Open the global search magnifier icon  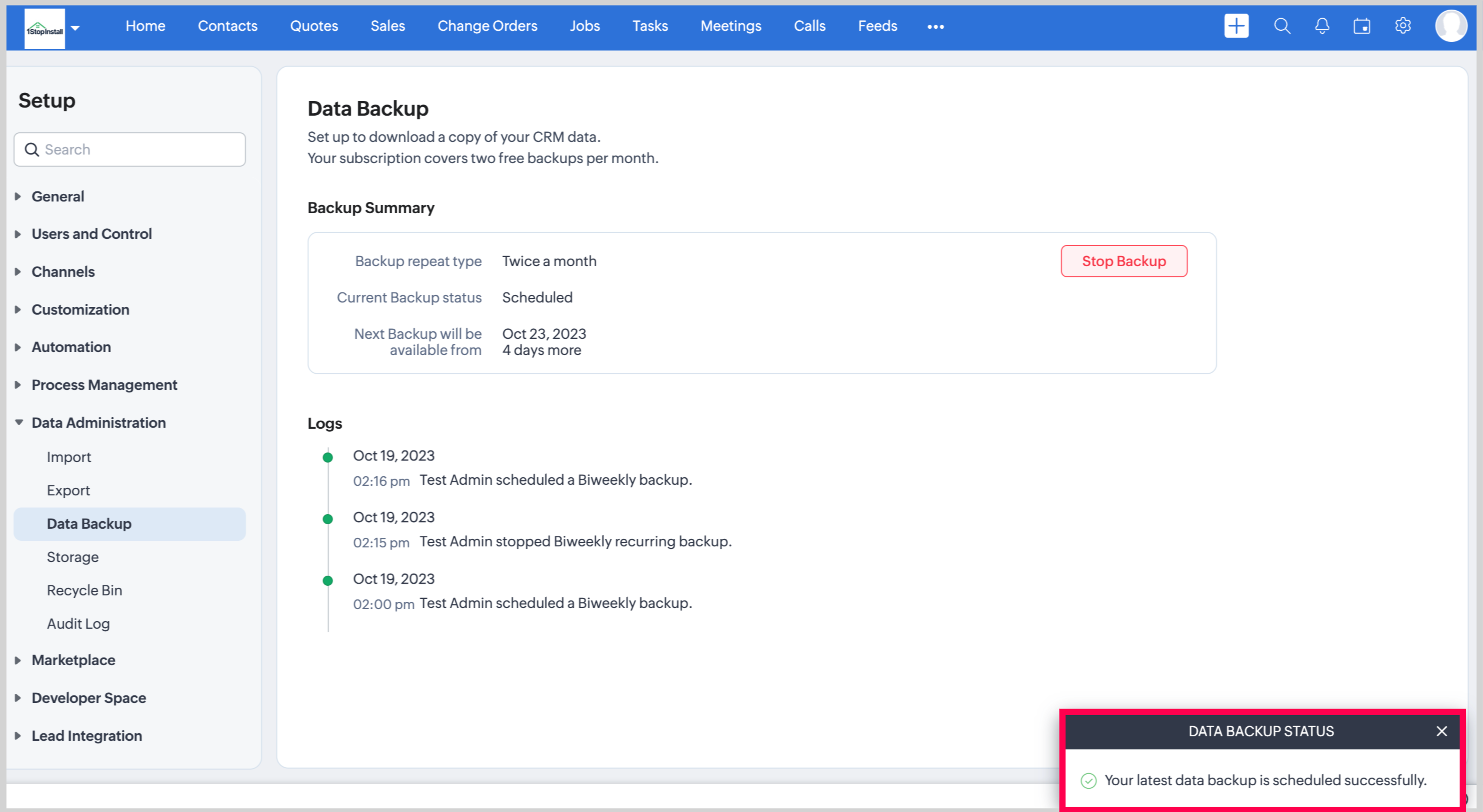tap(1281, 26)
